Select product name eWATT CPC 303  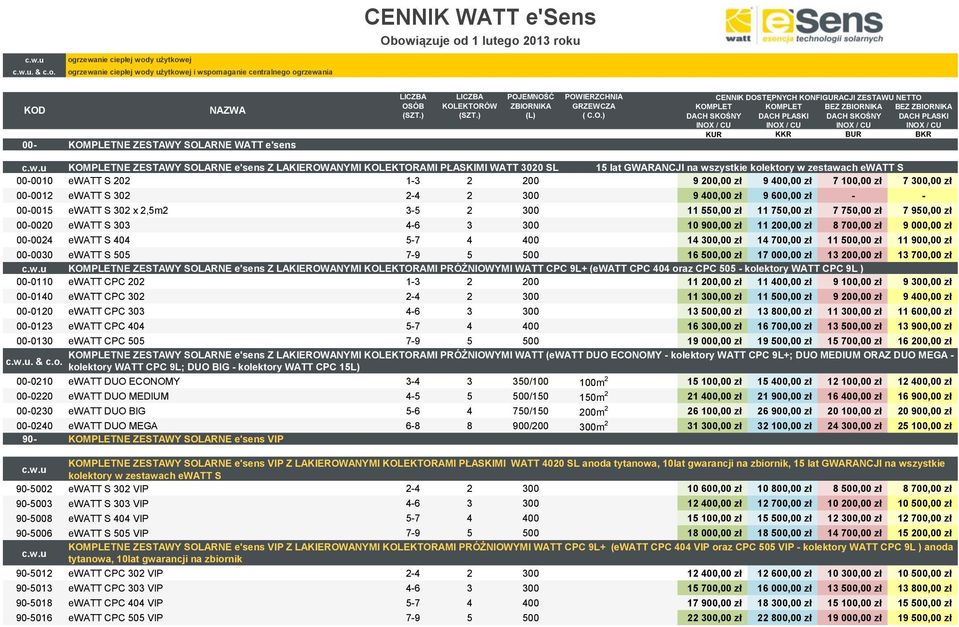tap(106, 311)
